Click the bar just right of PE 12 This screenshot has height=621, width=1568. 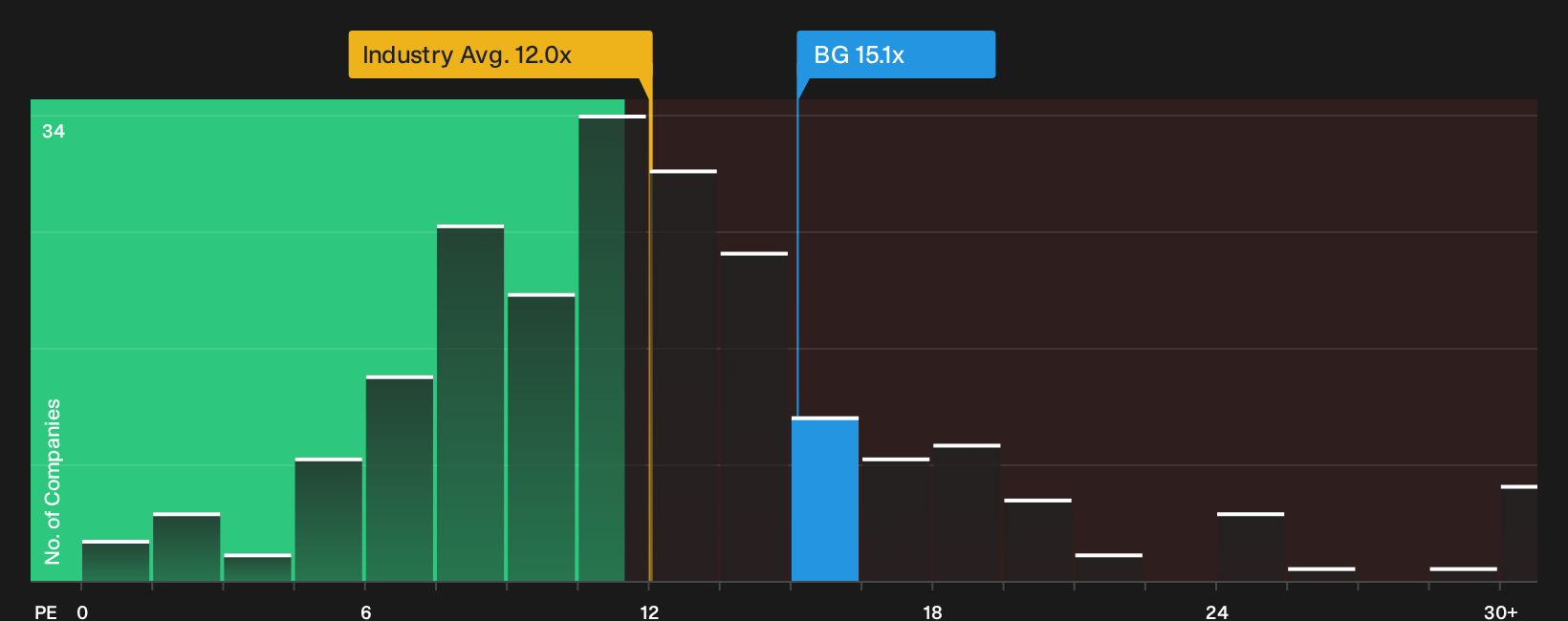(683, 375)
